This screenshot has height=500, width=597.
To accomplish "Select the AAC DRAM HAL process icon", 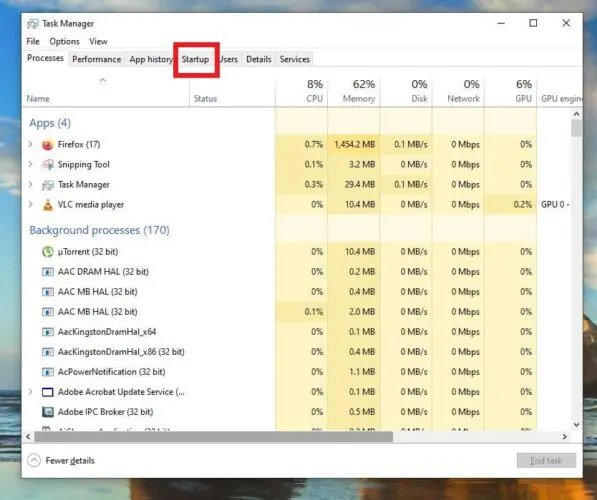I will coord(48,272).
